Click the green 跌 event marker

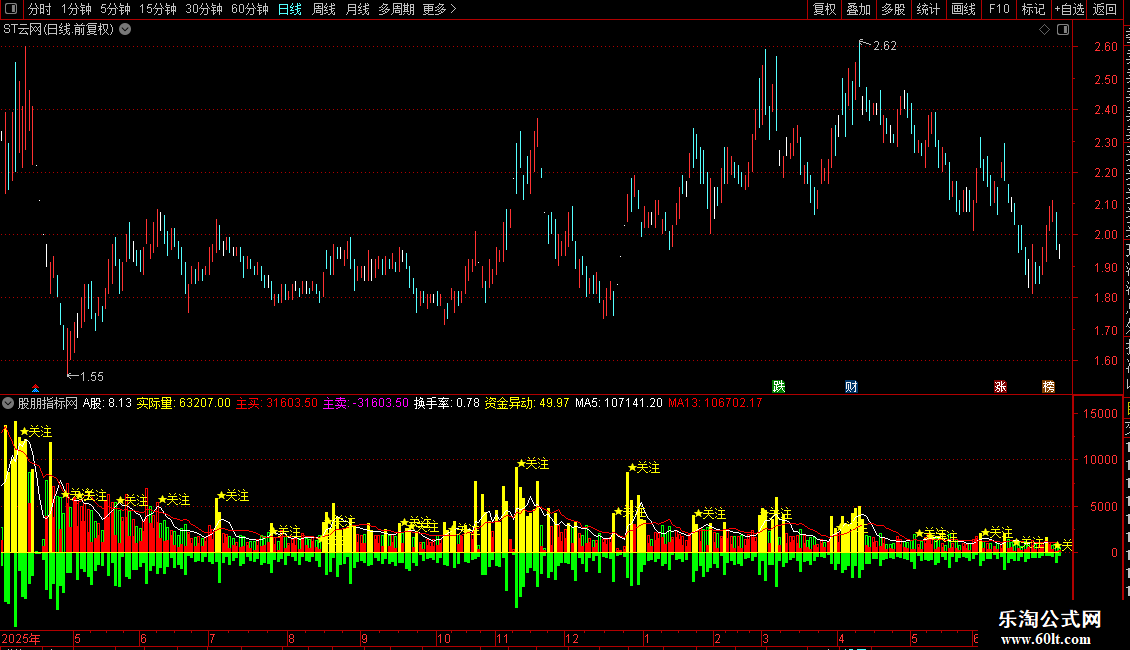(779, 386)
